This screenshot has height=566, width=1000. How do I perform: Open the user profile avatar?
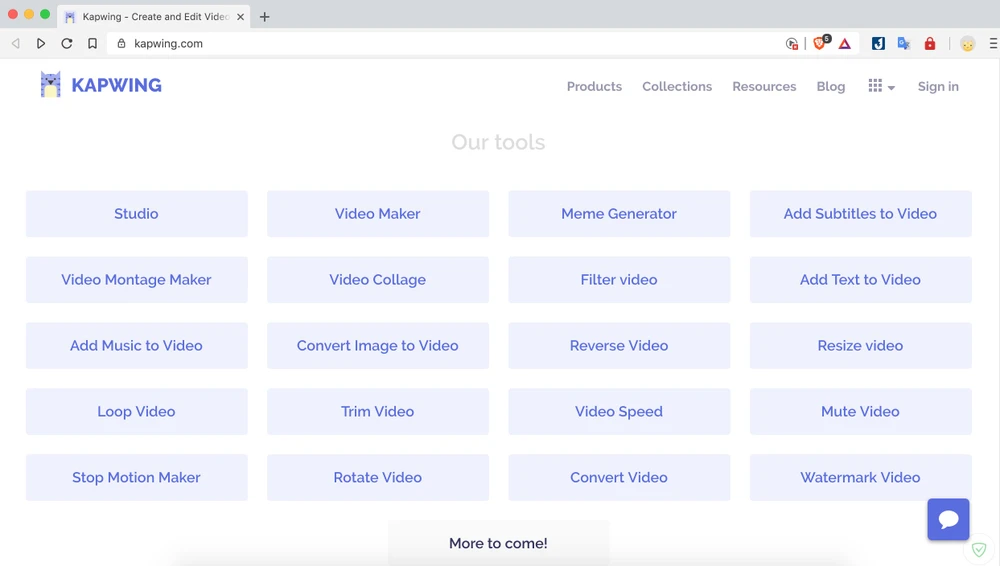click(967, 43)
